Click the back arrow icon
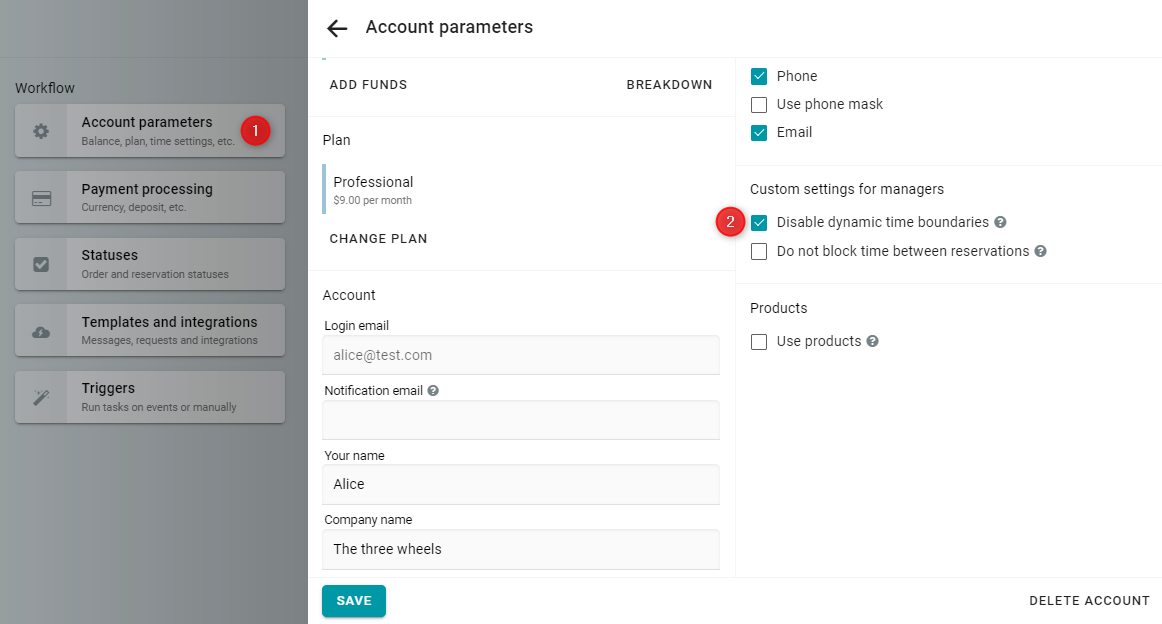This screenshot has width=1162, height=624. click(337, 28)
